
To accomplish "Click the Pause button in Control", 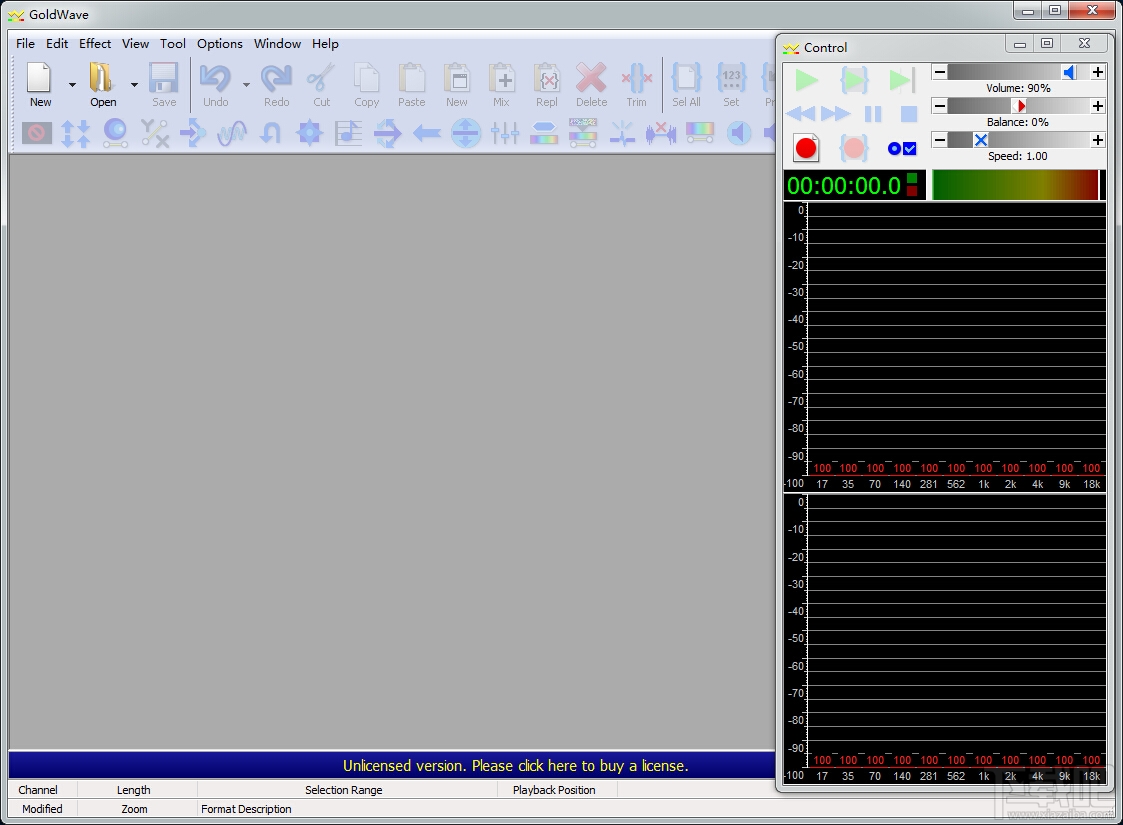I will pyautogui.click(x=873, y=114).
